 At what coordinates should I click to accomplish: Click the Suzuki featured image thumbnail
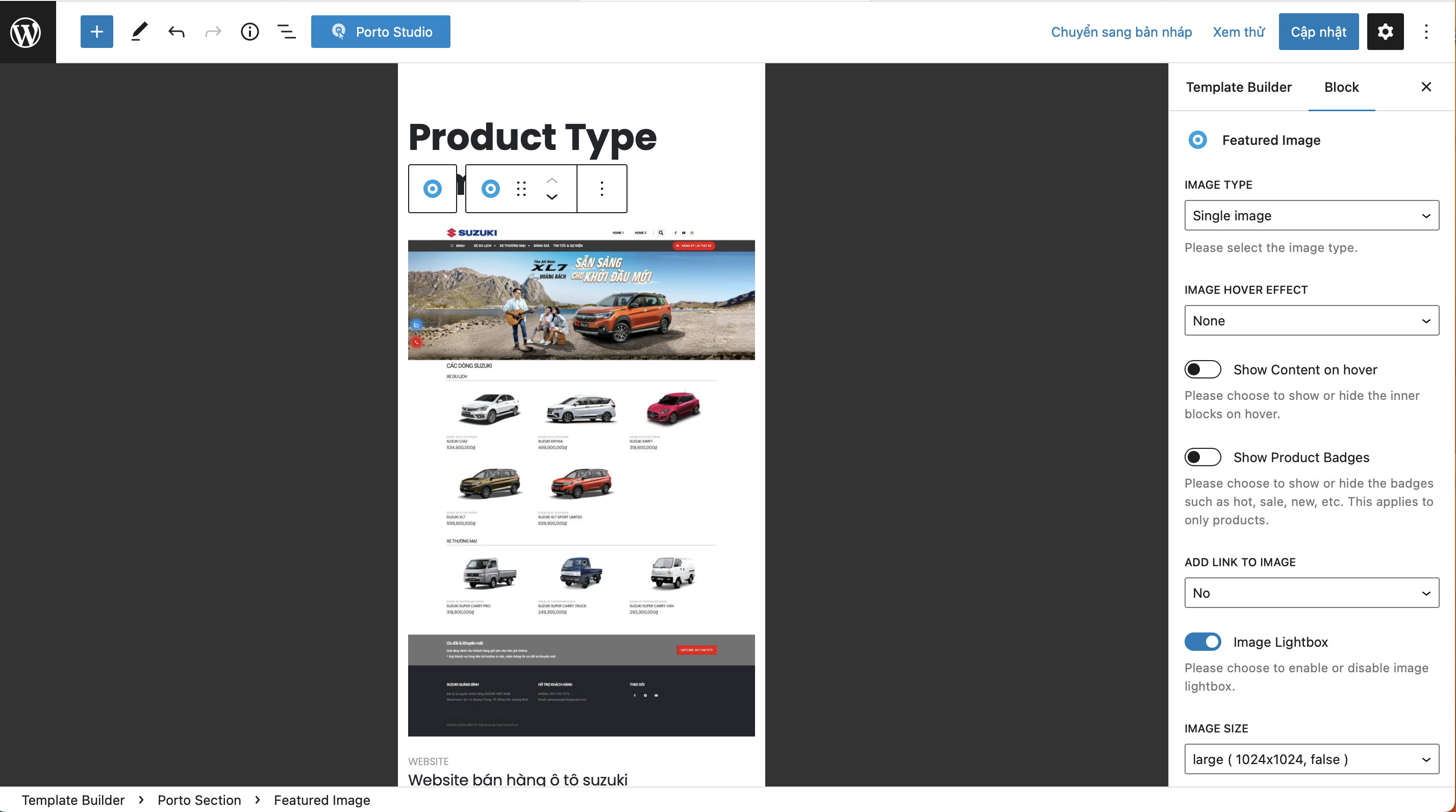point(581,480)
